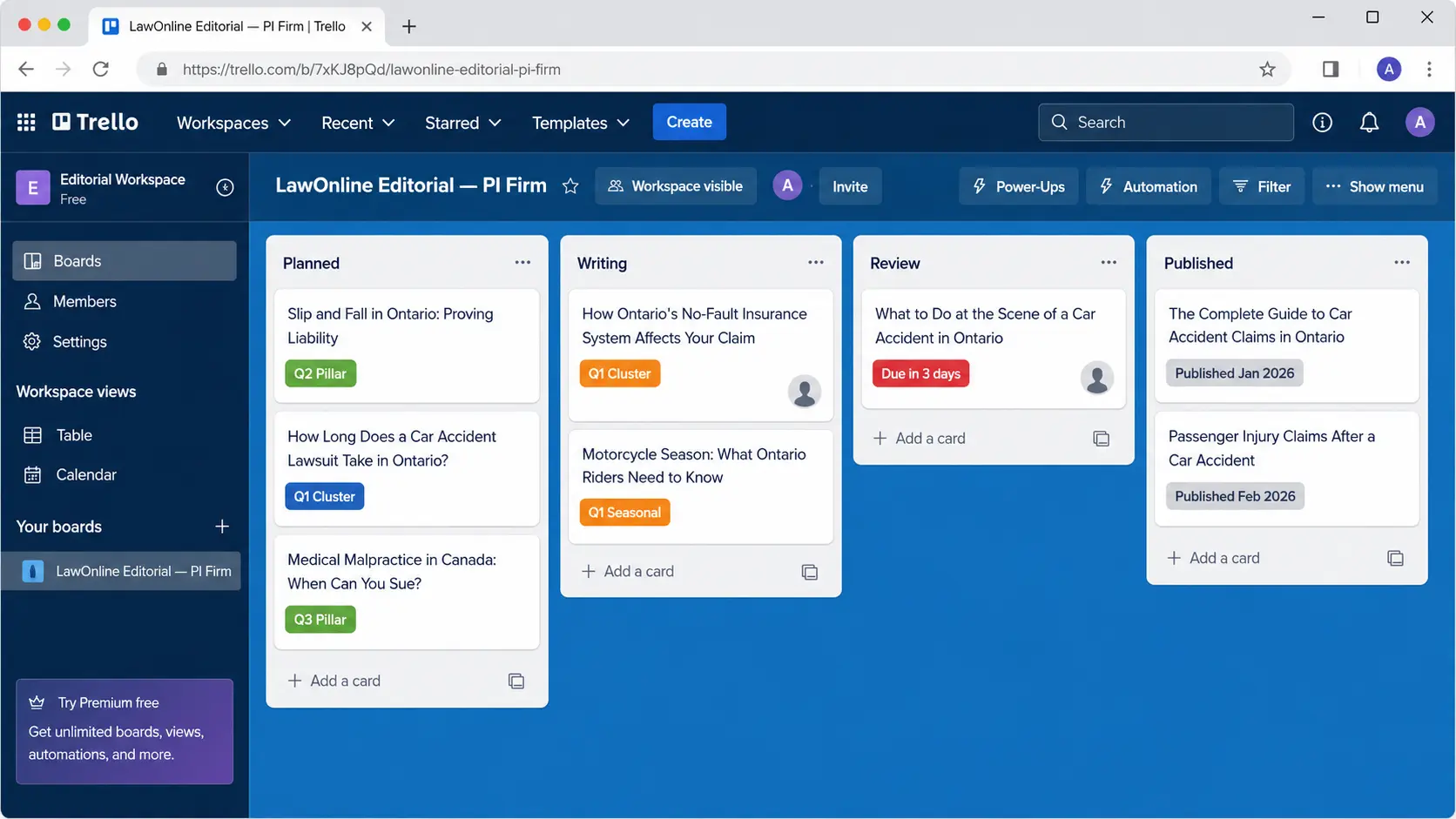
Task: Close the LawOnline Editorial browser tab
Action: tap(367, 27)
